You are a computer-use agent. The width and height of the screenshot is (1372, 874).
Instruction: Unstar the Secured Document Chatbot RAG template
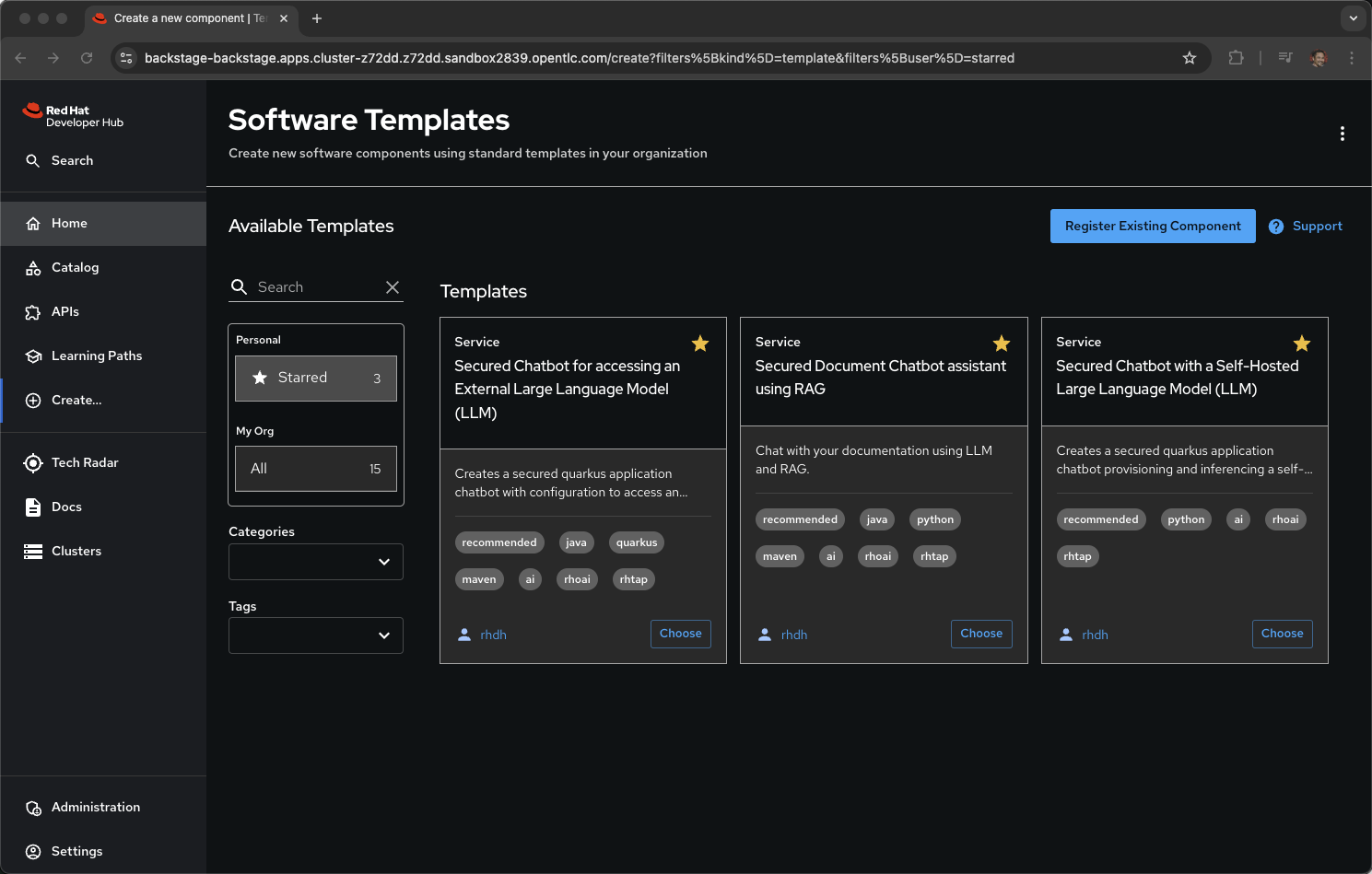pyautogui.click(x=1001, y=344)
